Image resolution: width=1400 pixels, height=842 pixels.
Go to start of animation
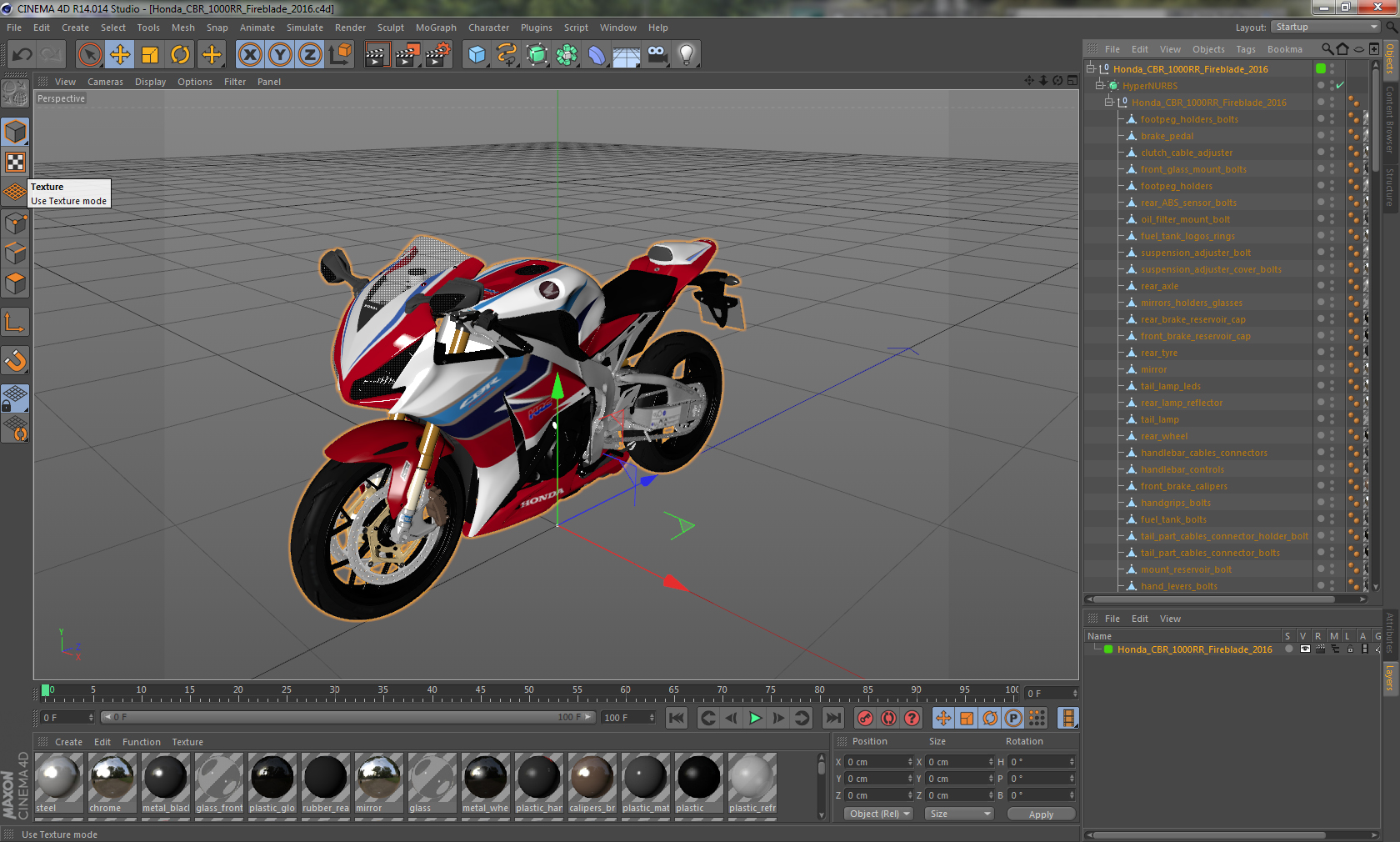coord(677,718)
